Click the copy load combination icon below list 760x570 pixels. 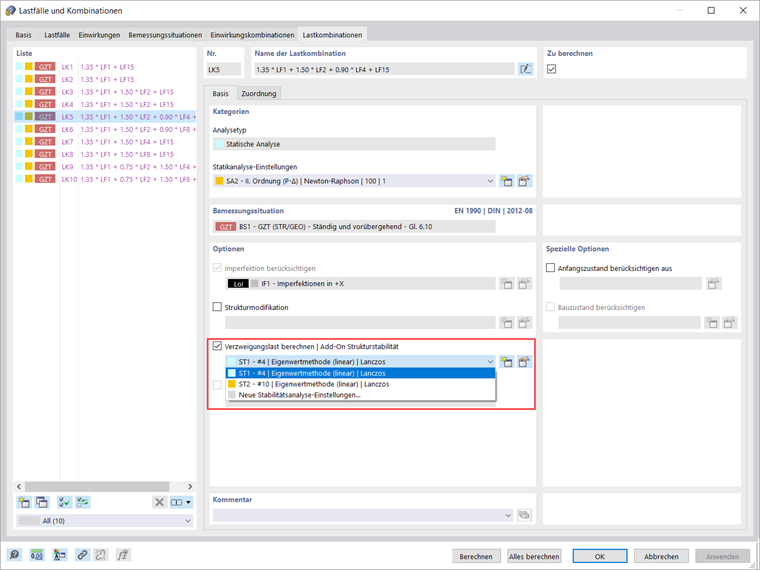[x=42, y=502]
